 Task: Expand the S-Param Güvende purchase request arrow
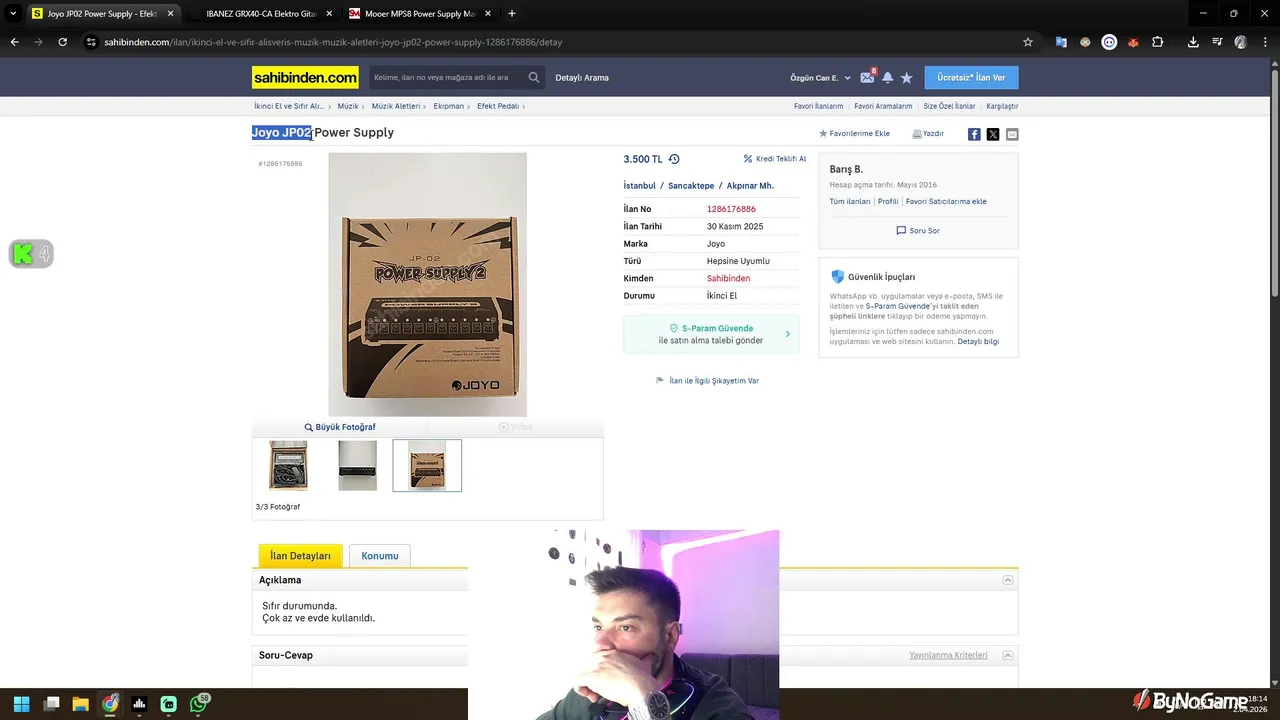pyautogui.click(x=788, y=334)
